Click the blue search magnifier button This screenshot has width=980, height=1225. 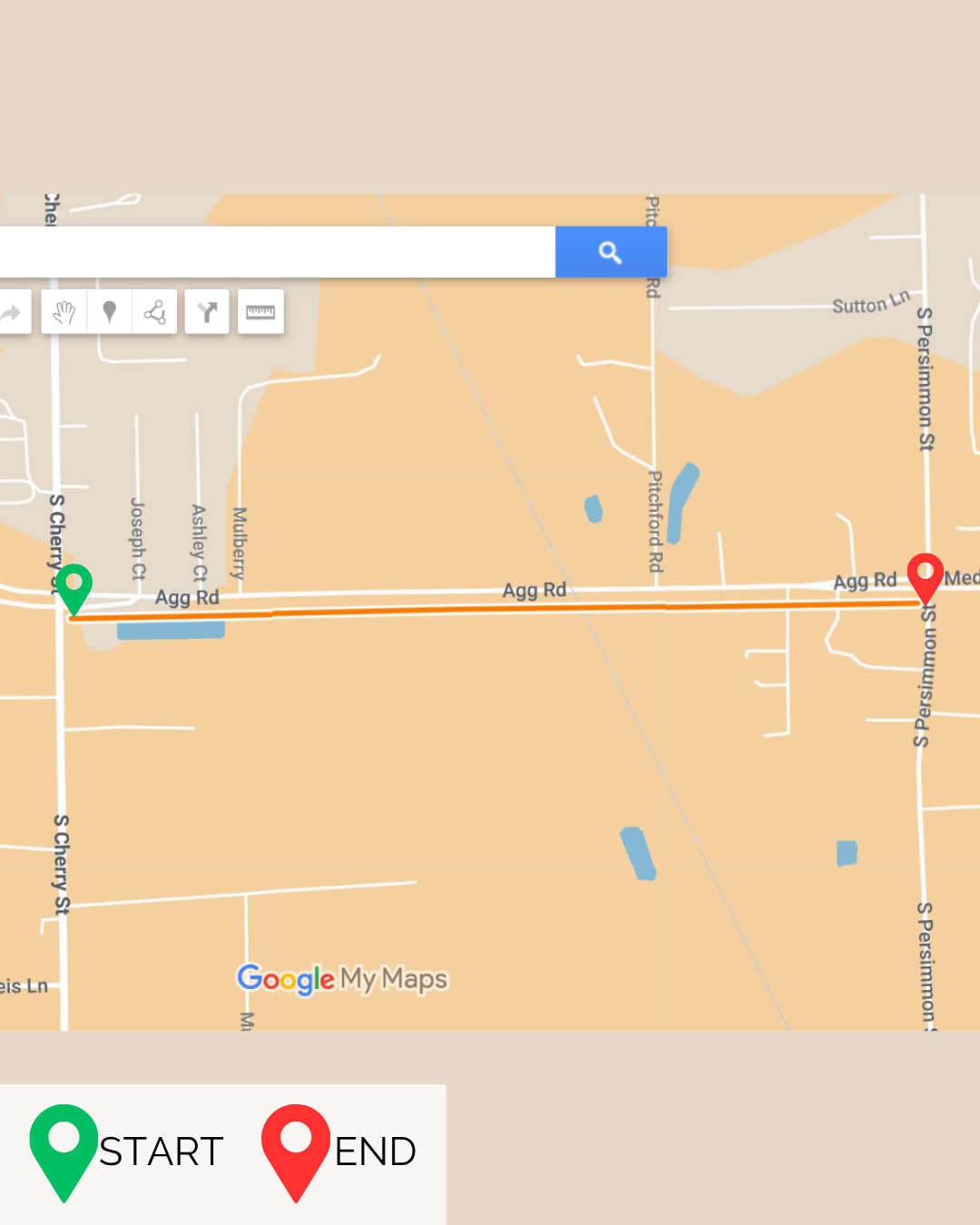pyautogui.click(x=611, y=252)
